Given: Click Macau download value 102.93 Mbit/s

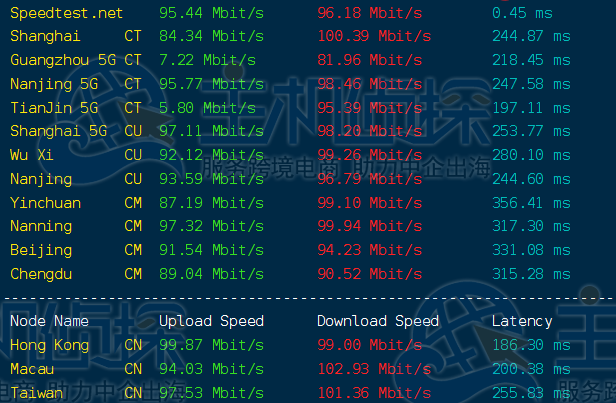Looking at the screenshot, I should pos(374,369).
